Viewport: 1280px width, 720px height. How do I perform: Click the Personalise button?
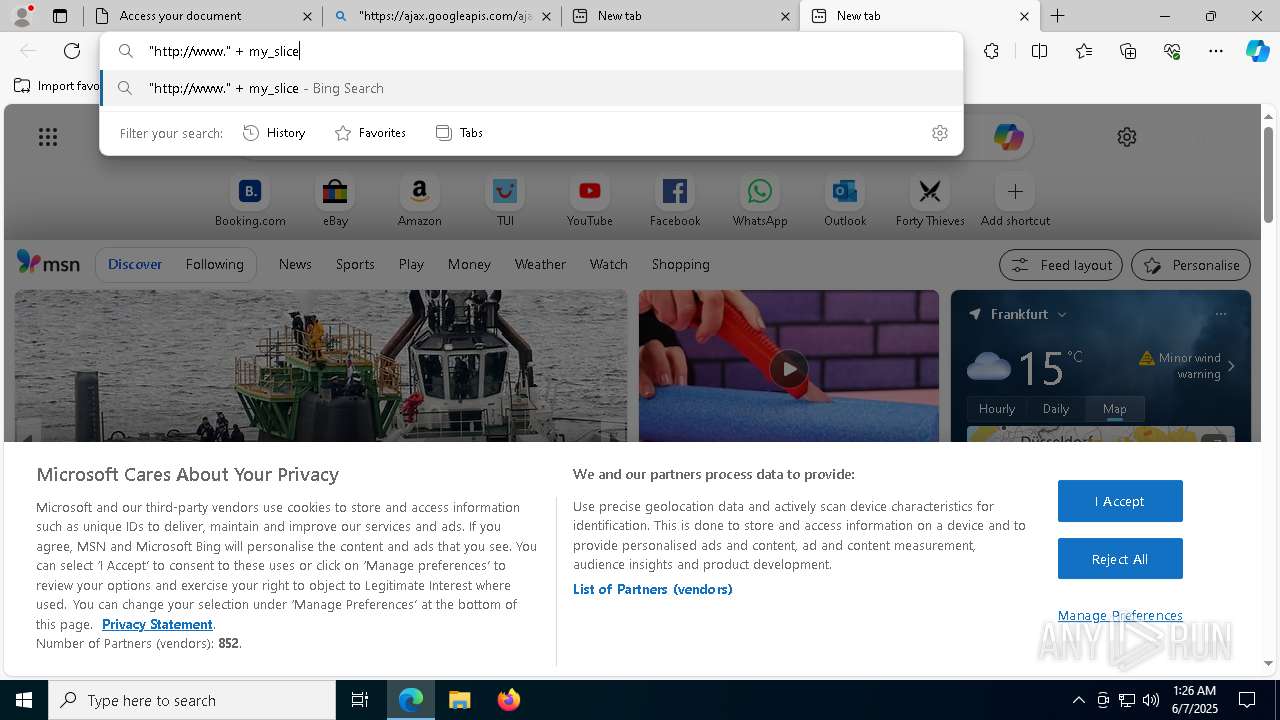click(x=1191, y=265)
